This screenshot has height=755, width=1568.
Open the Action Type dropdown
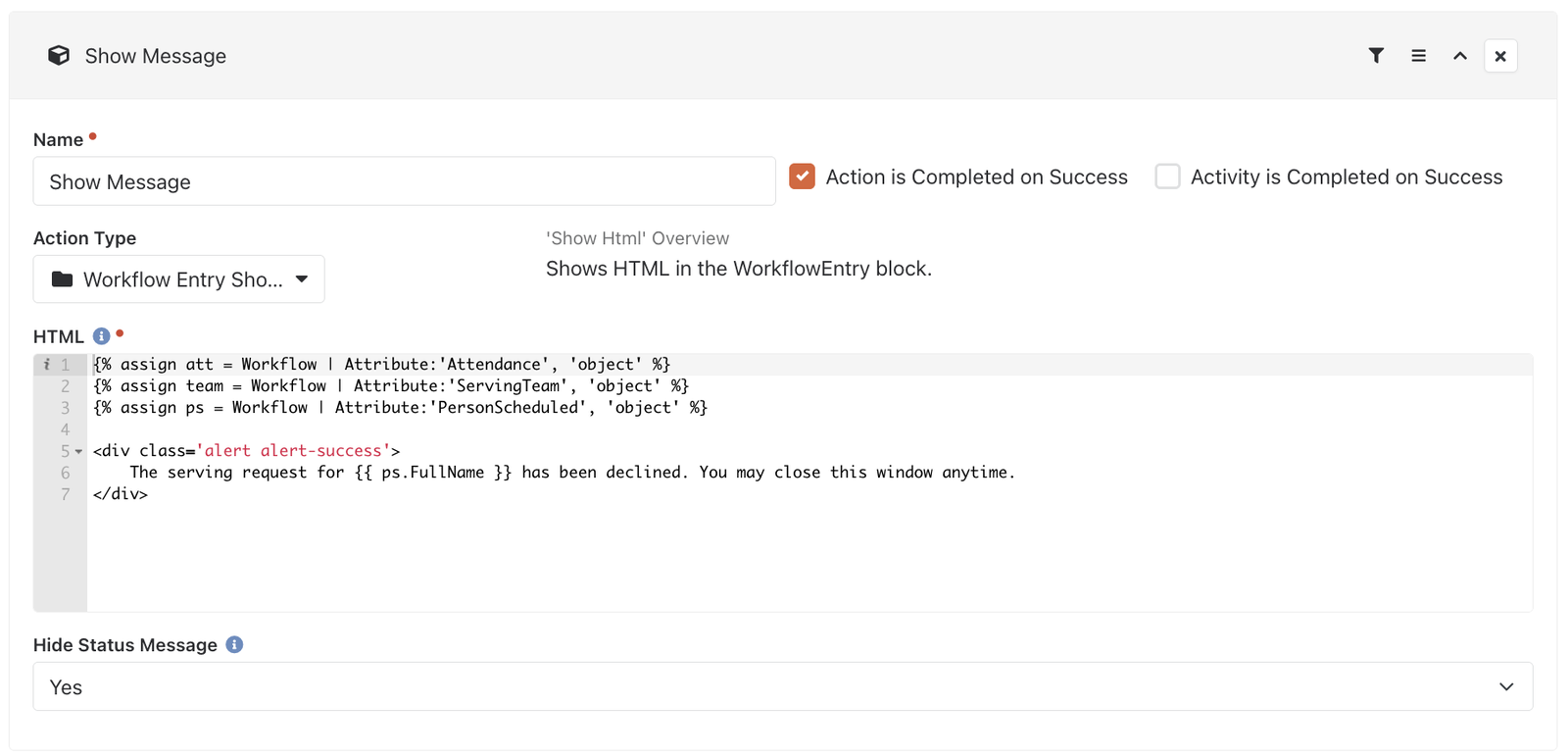179,279
